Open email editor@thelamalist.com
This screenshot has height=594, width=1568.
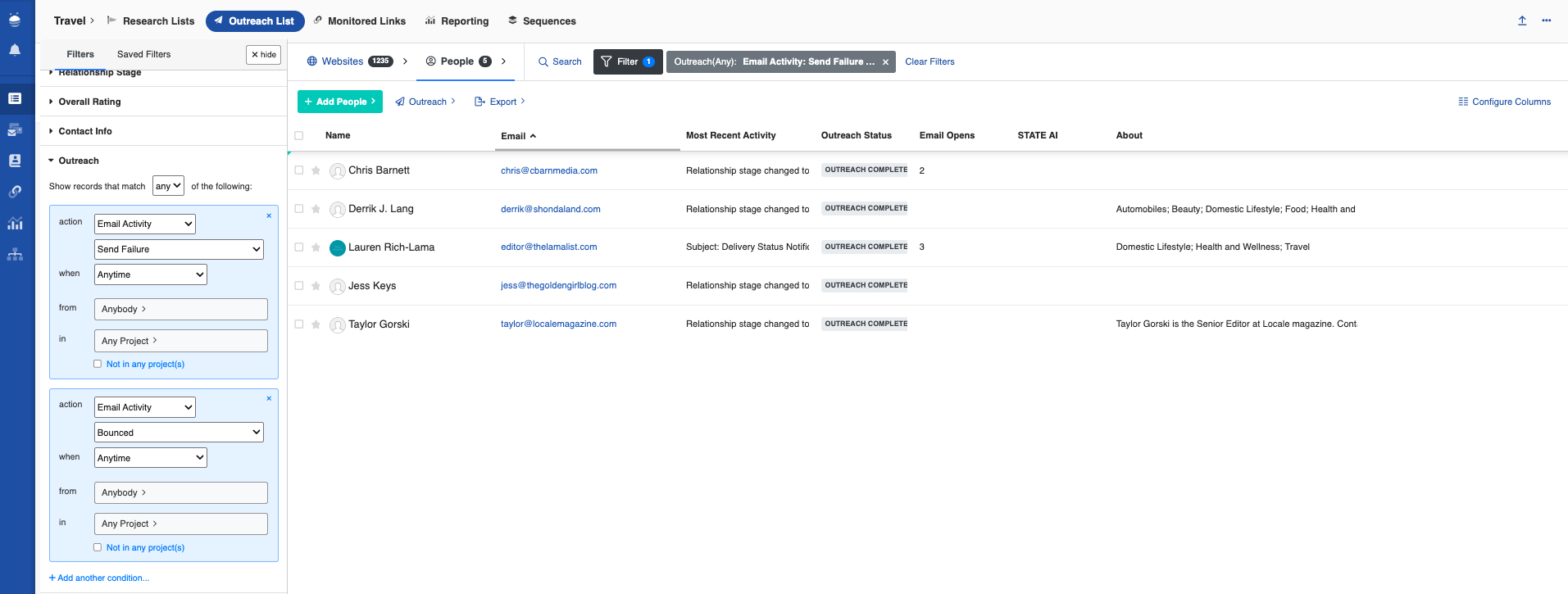coord(549,247)
